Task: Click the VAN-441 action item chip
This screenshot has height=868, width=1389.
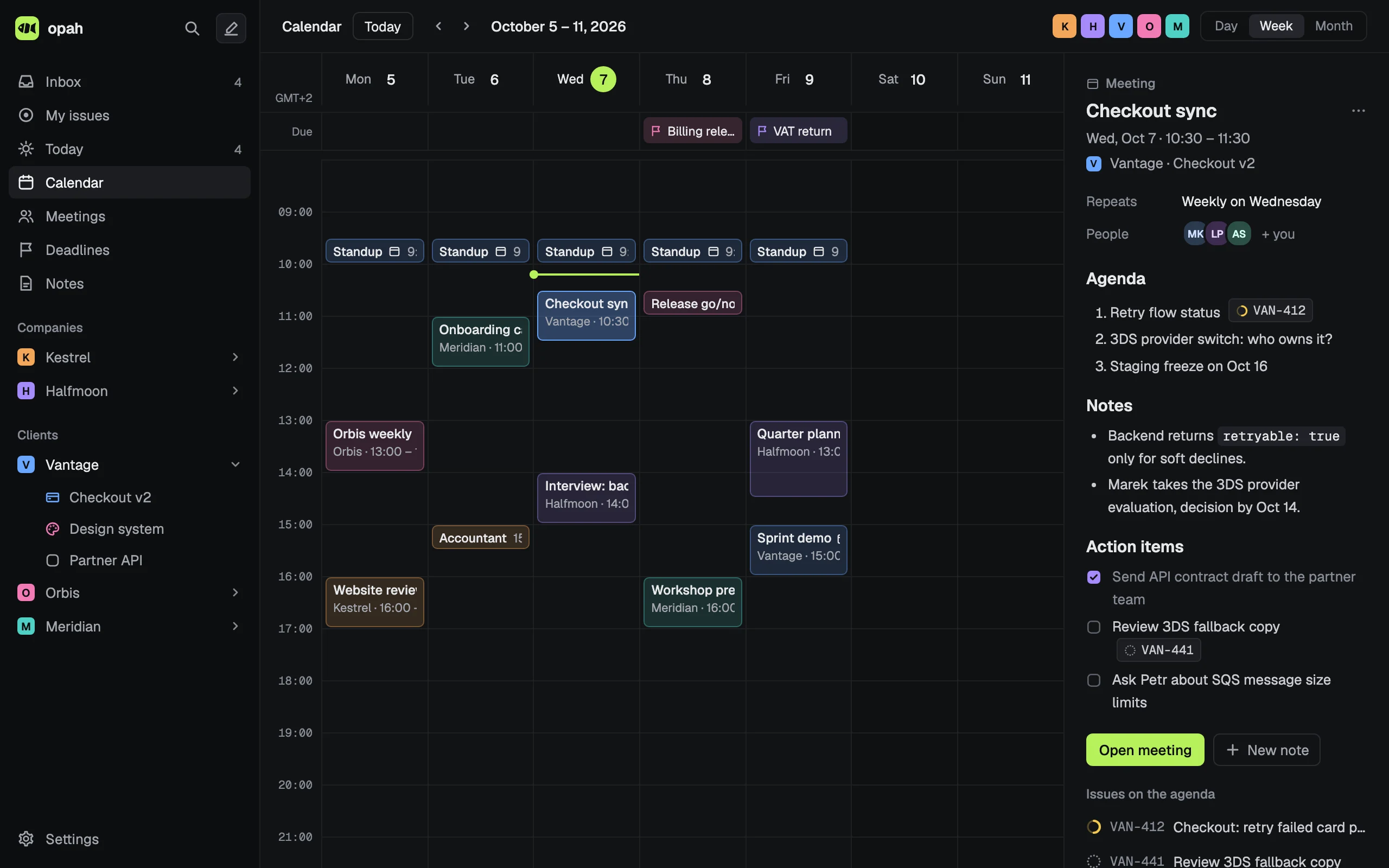Action: coord(1158,650)
